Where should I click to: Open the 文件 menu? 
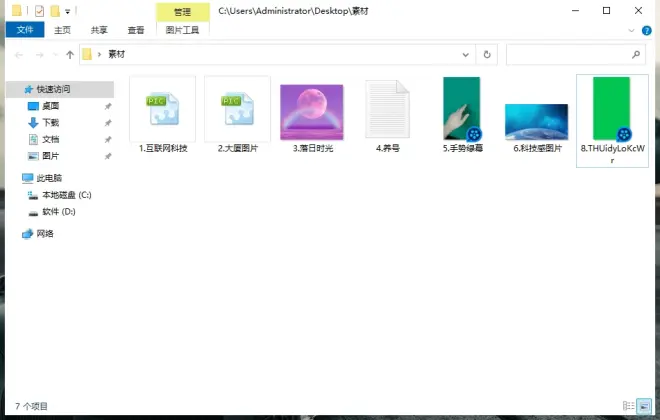click(23, 30)
